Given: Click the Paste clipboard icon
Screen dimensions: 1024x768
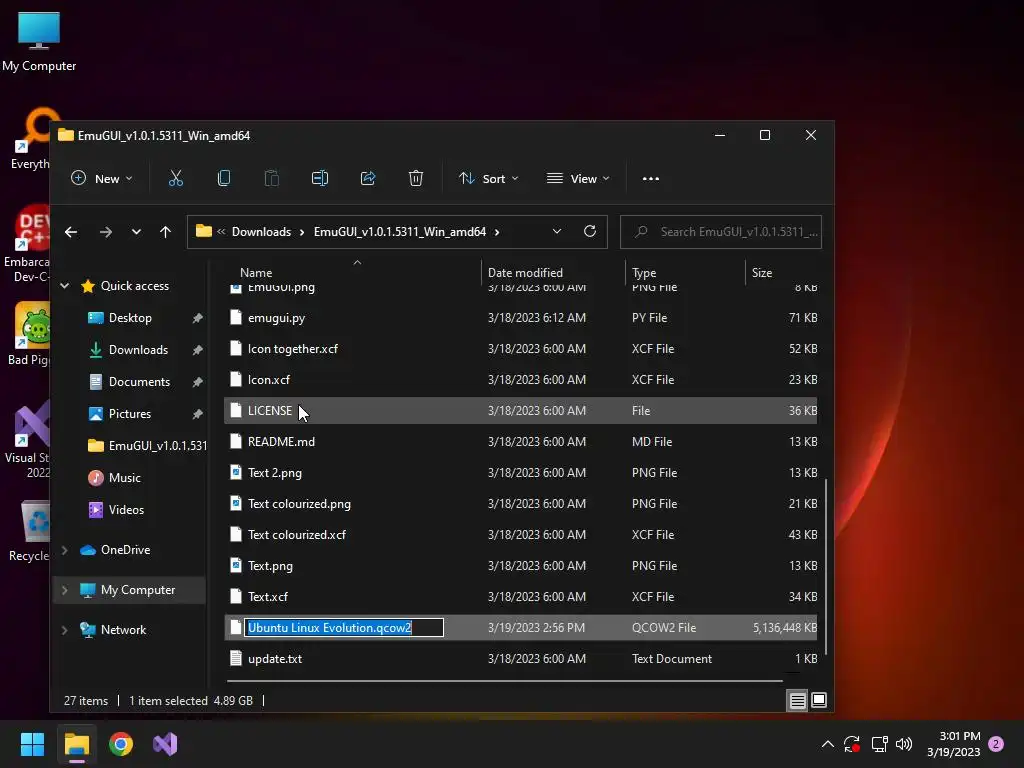Looking at the screenshot, I should pos(272,178).
